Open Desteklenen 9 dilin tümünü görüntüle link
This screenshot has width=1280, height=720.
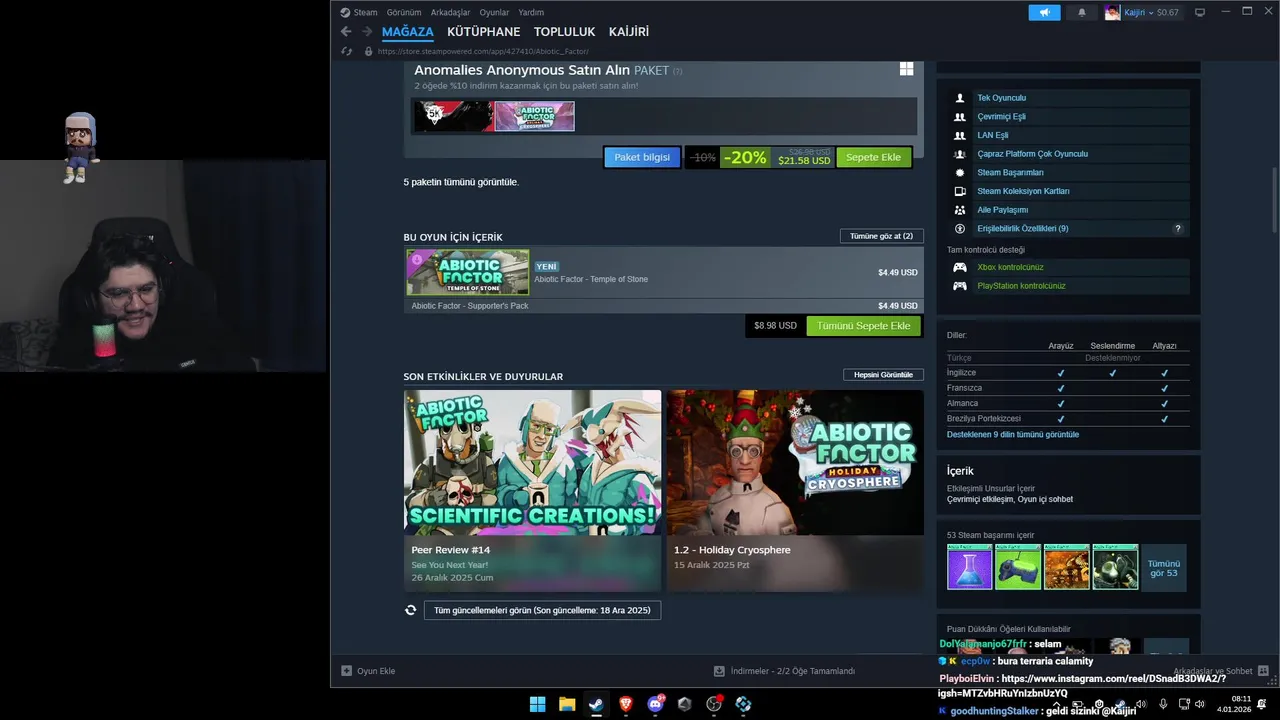[x=1013, y=435]
